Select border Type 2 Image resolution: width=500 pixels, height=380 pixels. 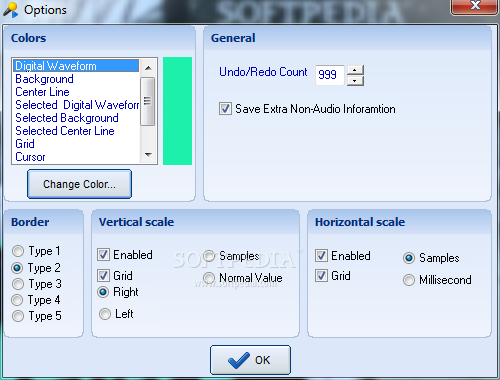coord(17,268)
